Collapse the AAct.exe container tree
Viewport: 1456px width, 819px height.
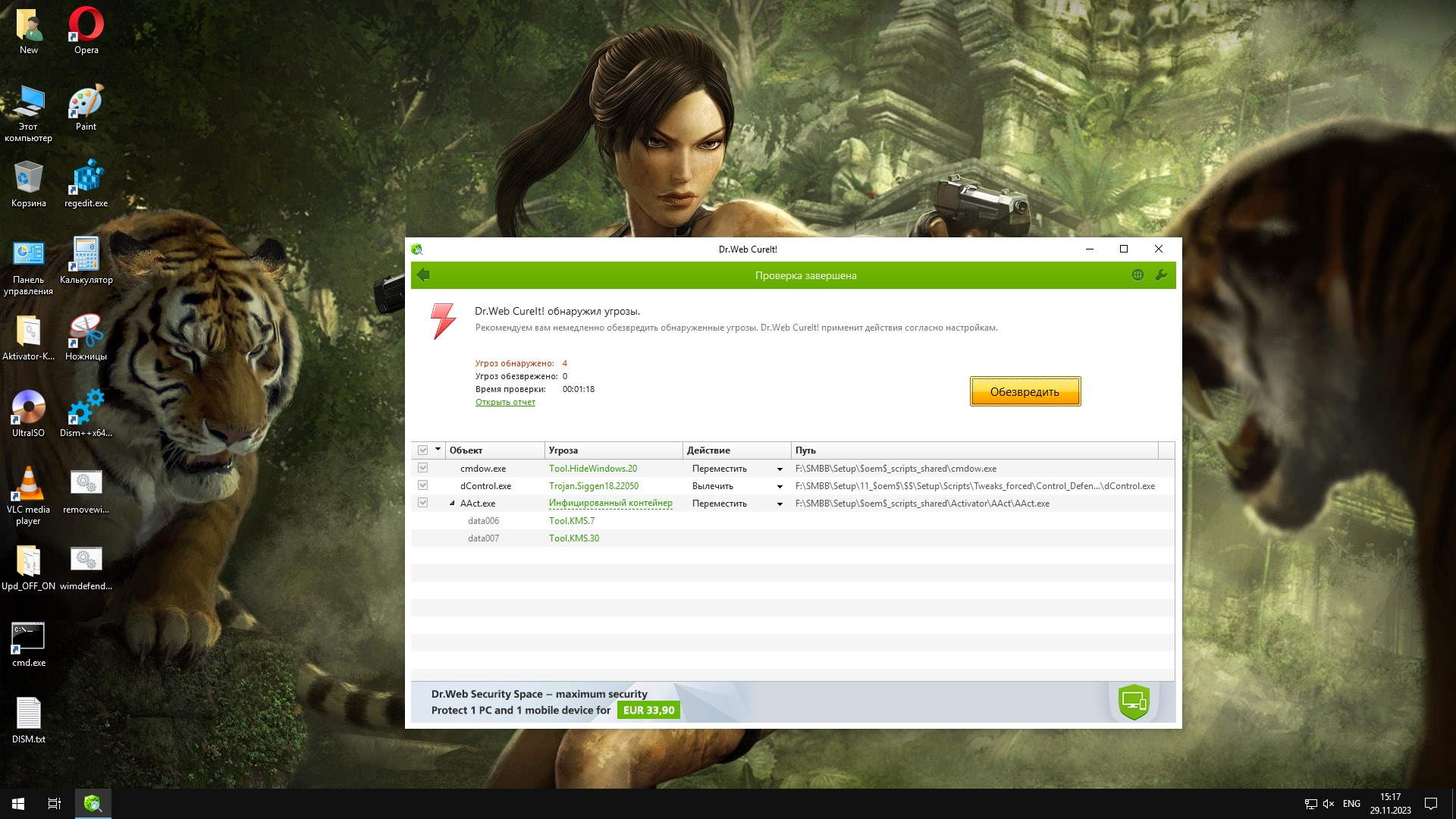pos(452,504)
